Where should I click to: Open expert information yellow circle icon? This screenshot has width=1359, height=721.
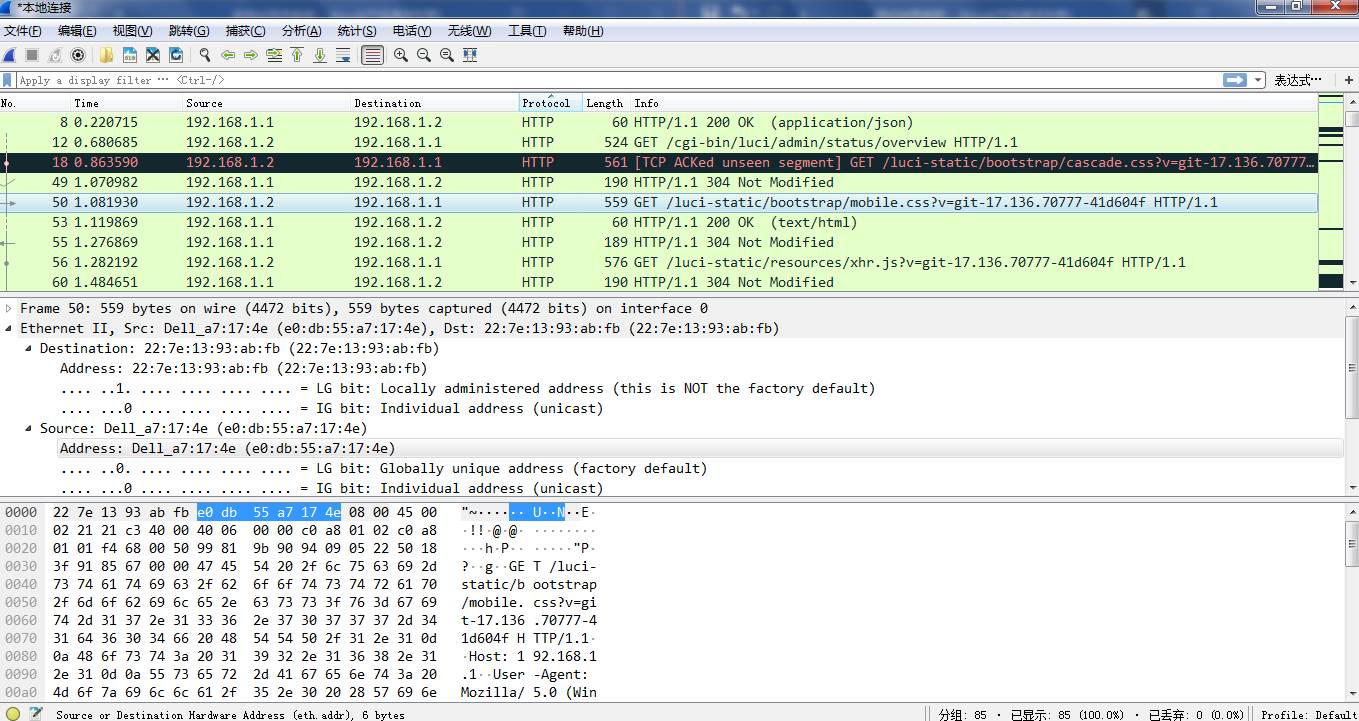[x=13, y=714]
